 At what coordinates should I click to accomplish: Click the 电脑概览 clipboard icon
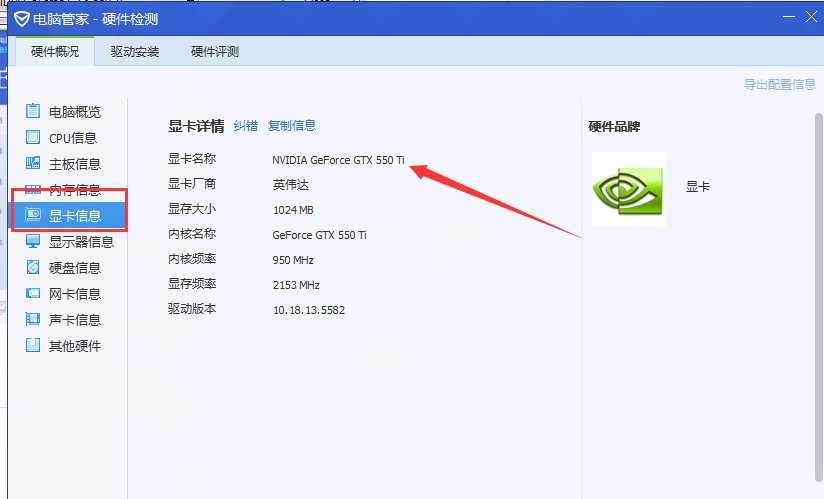coord(33,111)
